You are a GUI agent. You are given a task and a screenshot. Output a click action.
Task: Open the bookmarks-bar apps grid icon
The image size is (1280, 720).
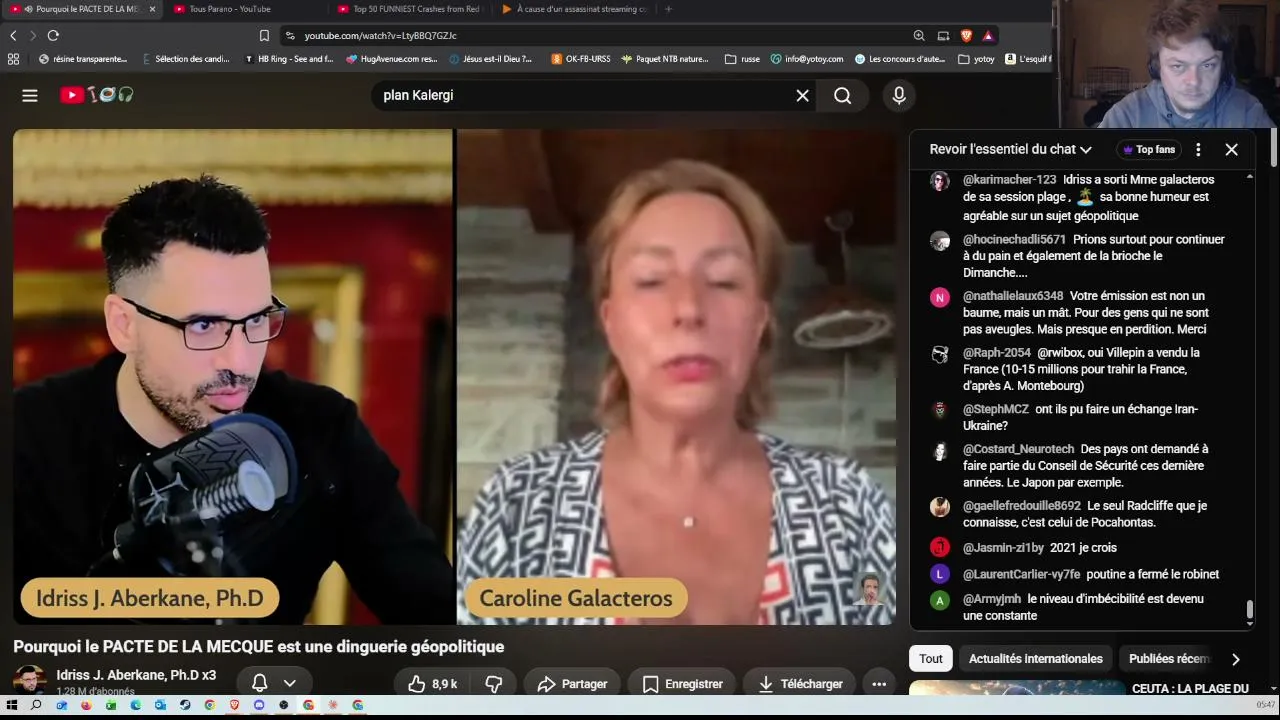(13, 59)
